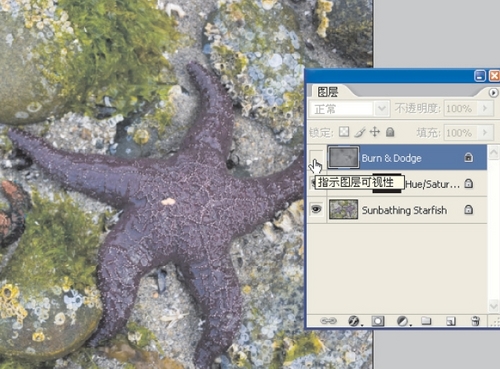
Task: Lock layer position move icon
Action: [x=375, y=132]
